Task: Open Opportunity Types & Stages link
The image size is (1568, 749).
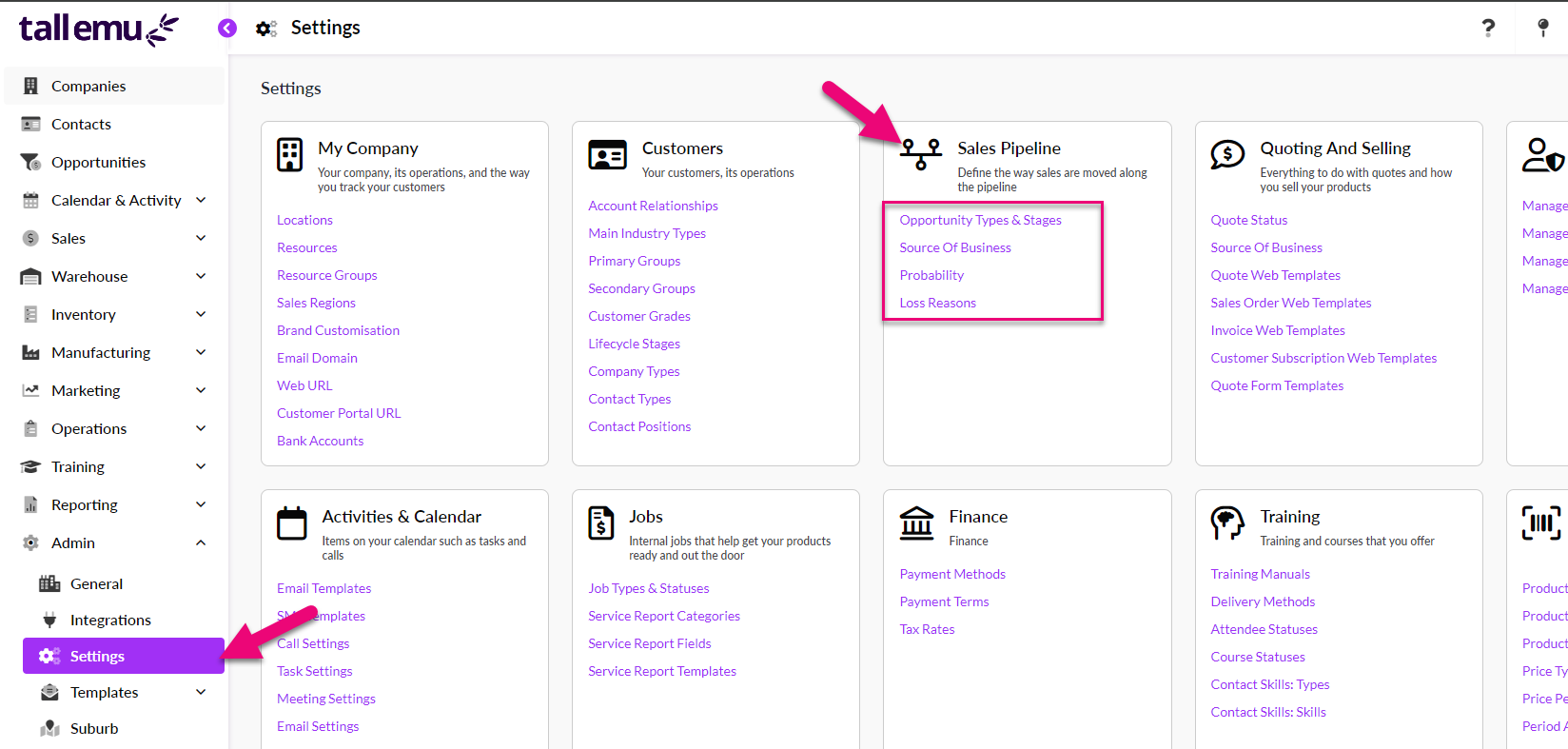Action: coord(980,220)
